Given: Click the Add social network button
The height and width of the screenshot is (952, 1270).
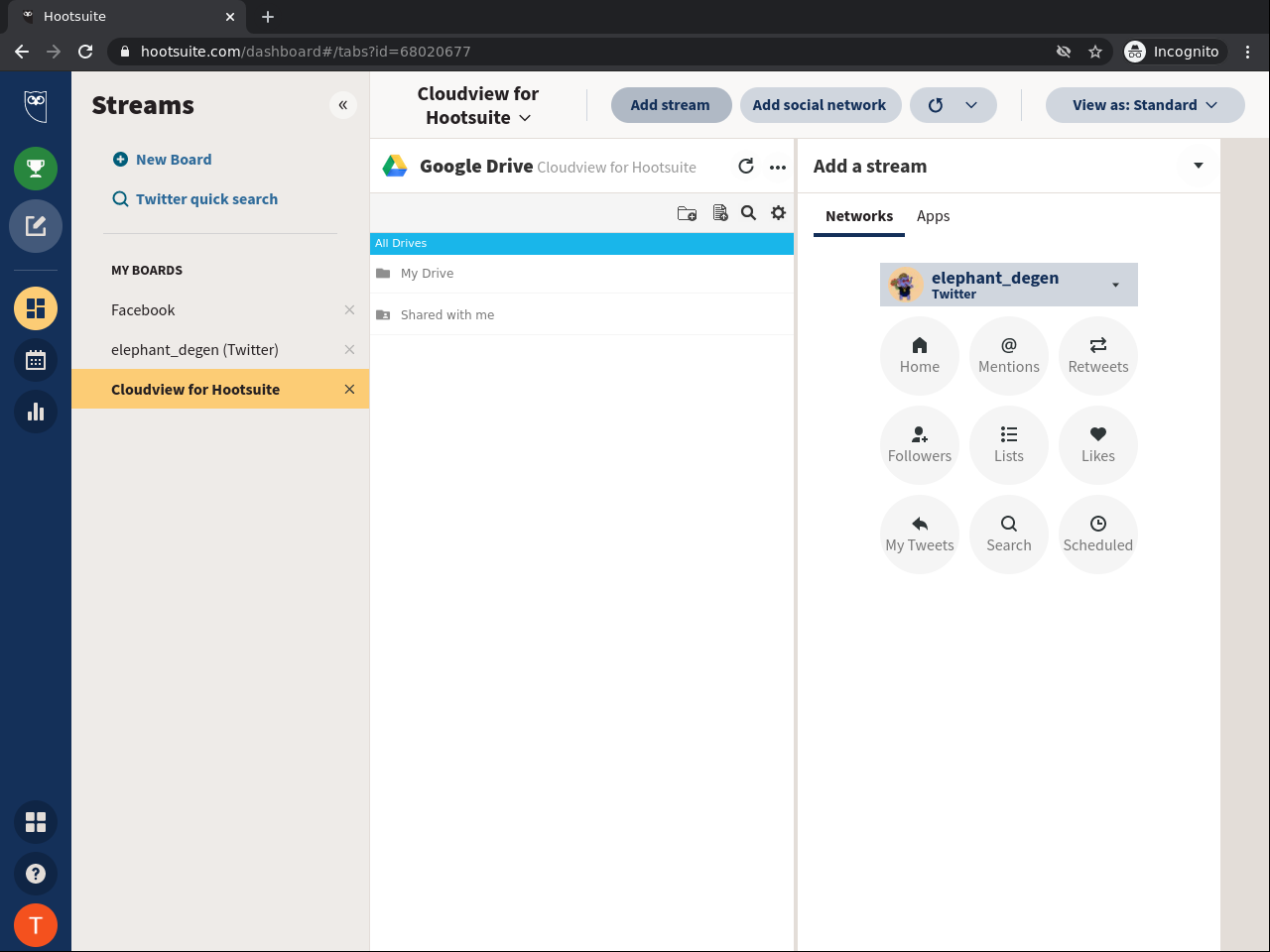Looking at the screenshot, I should click(820, 105).
